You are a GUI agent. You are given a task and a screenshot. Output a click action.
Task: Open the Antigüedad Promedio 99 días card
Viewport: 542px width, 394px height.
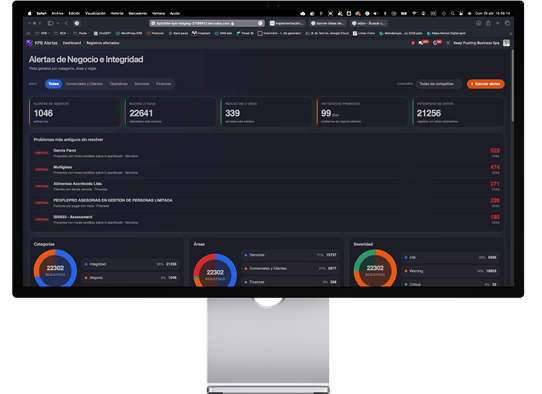click(x=362, y=112)
